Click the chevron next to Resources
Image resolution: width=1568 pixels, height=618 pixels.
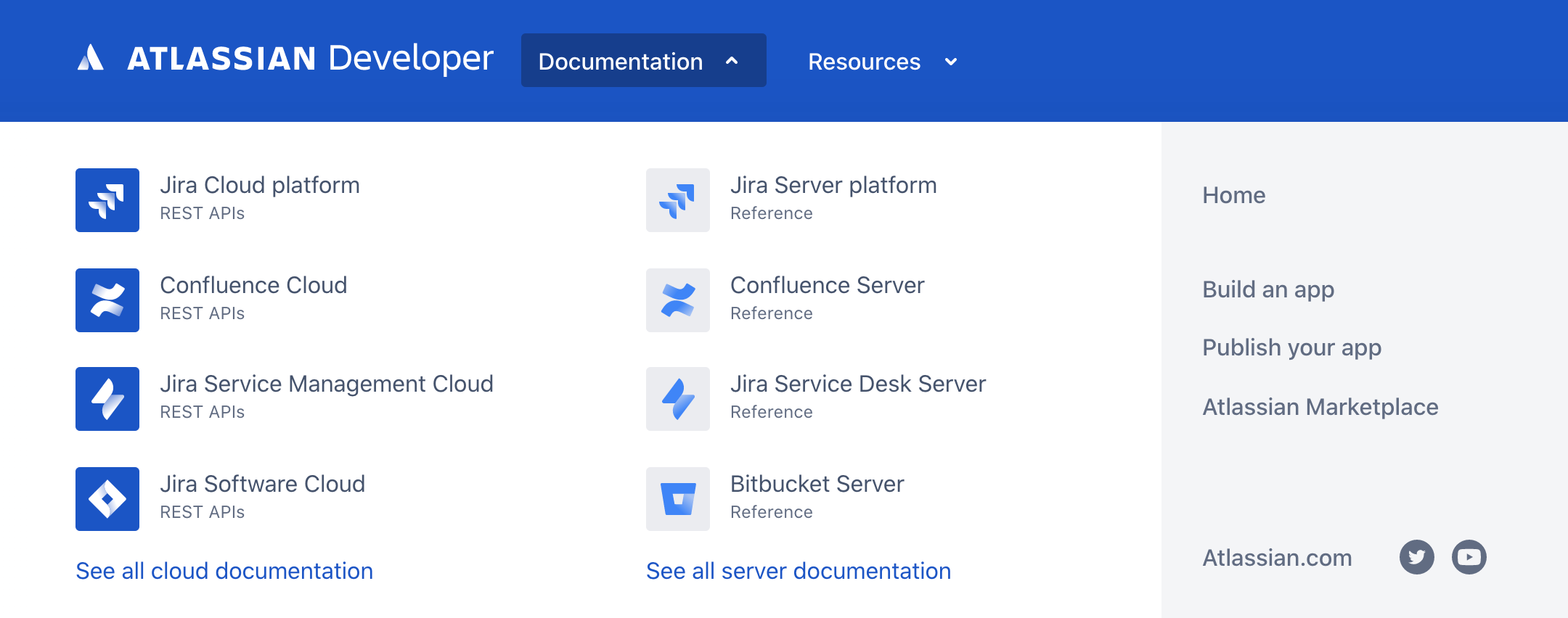click(951, 62)
